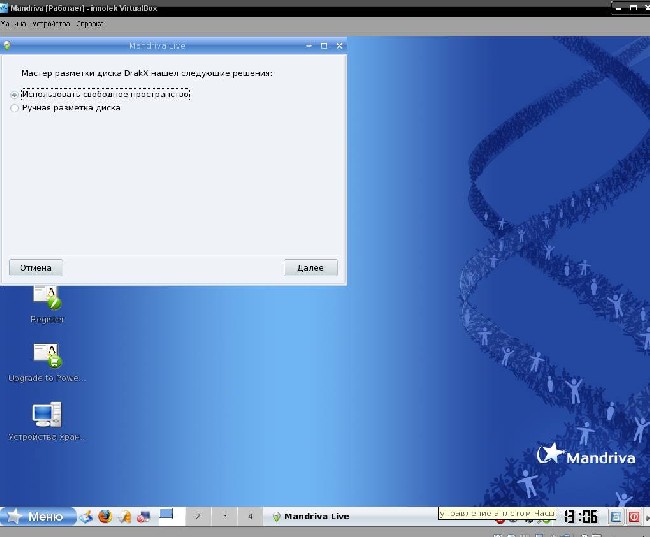Open the Машина menu in VirtualBox
Image resolution: width=650 pixels, height=537 pixels.
point(14,24)
